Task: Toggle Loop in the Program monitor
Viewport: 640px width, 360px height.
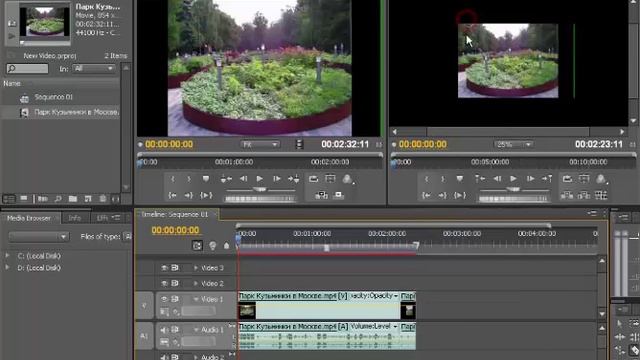Action: coord(567,179)
